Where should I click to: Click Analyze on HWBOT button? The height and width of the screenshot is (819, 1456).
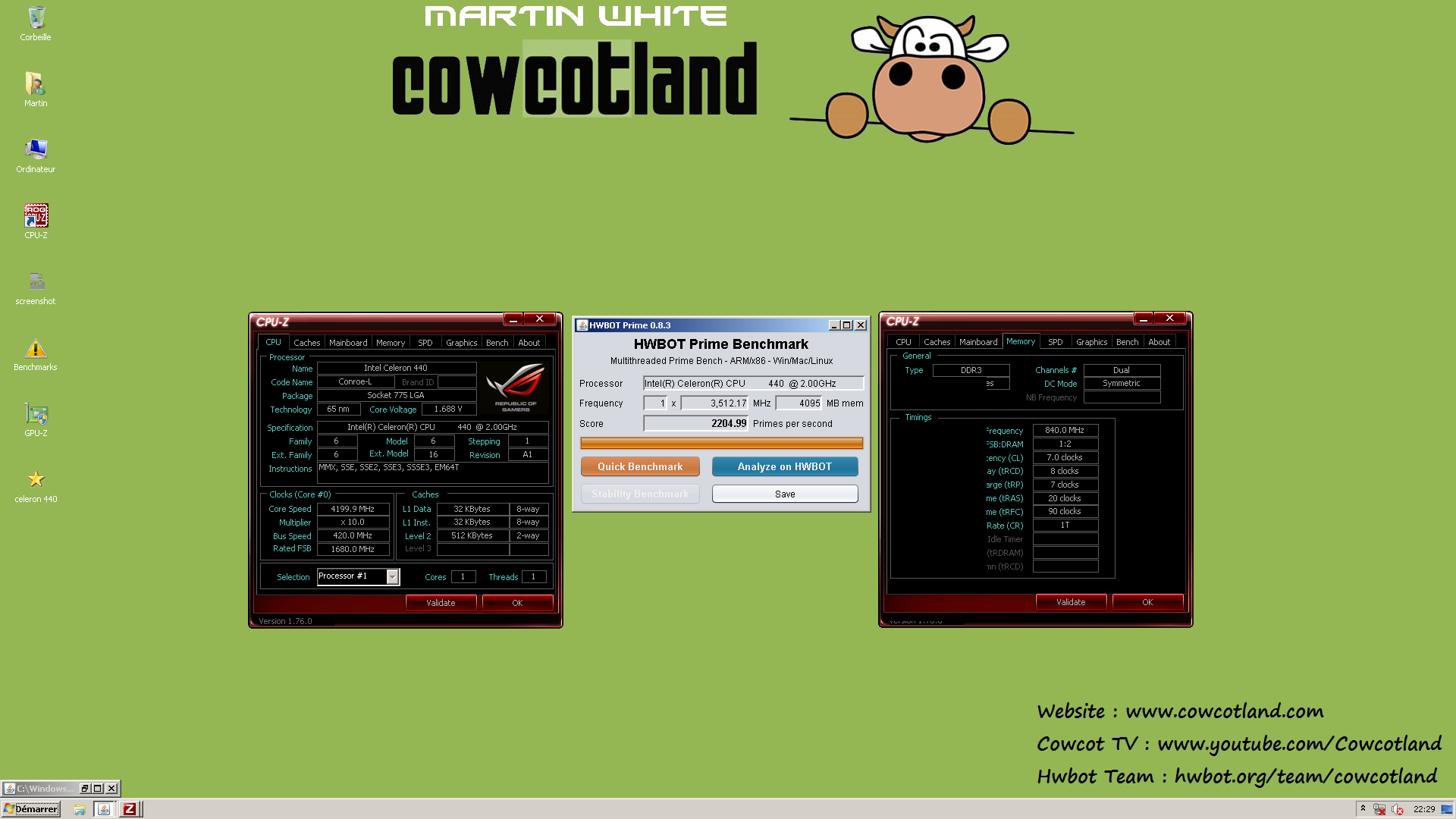(785, 466)
